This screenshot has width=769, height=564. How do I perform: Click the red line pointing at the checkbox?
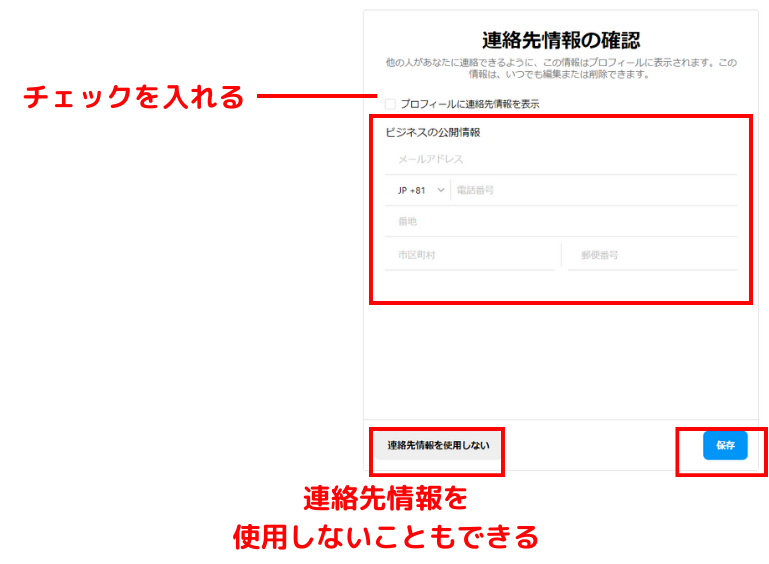pyautogui.click(x=315, y=97)
